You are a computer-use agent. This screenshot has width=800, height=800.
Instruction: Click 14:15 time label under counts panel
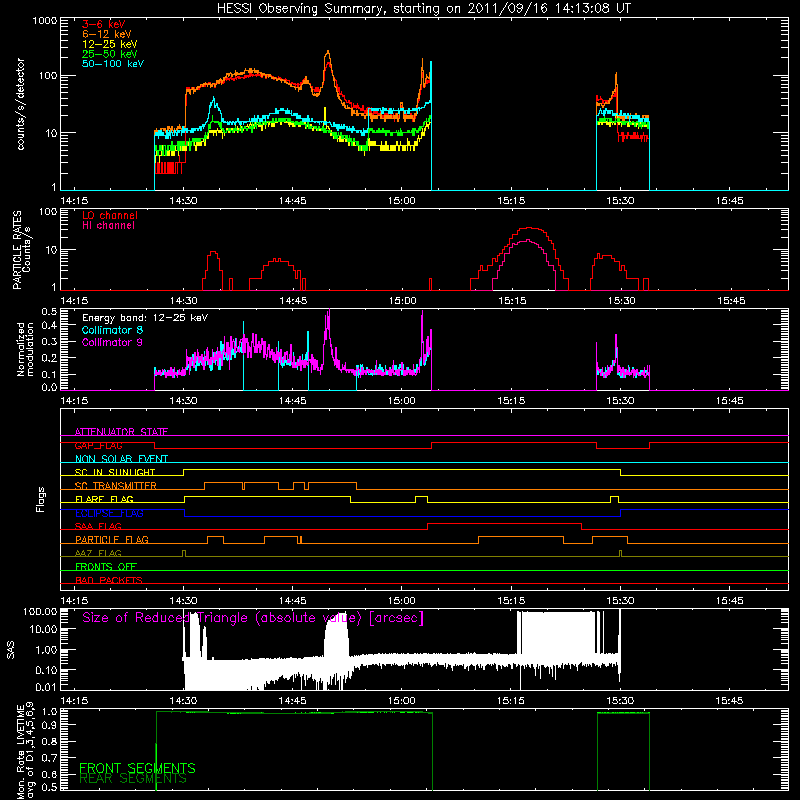[x=74, y=201]
